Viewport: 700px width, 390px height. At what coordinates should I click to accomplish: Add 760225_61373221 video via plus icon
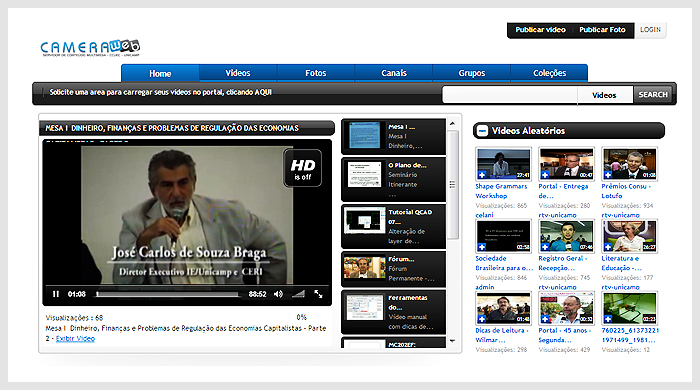(608, 319)
